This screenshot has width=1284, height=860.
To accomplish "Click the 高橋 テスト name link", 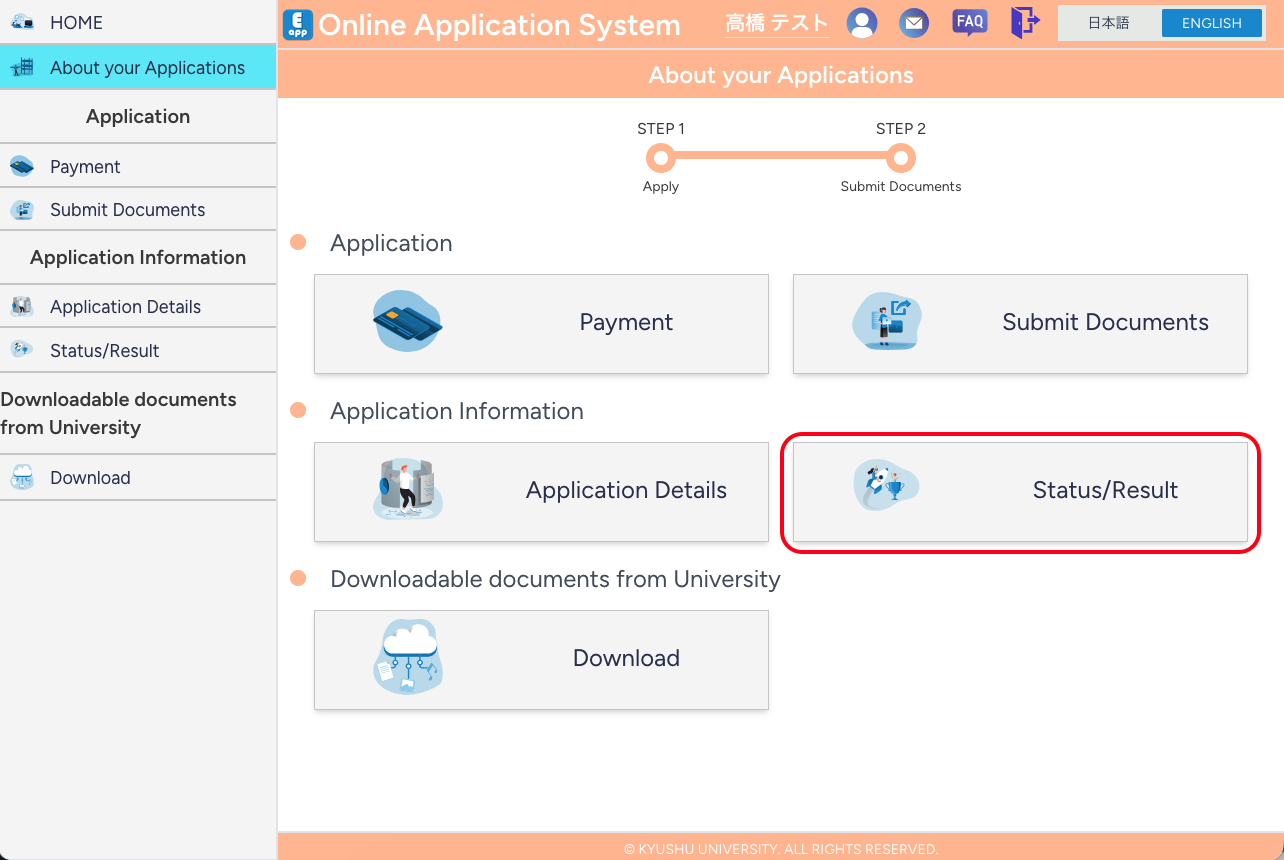I will (776, 22).
